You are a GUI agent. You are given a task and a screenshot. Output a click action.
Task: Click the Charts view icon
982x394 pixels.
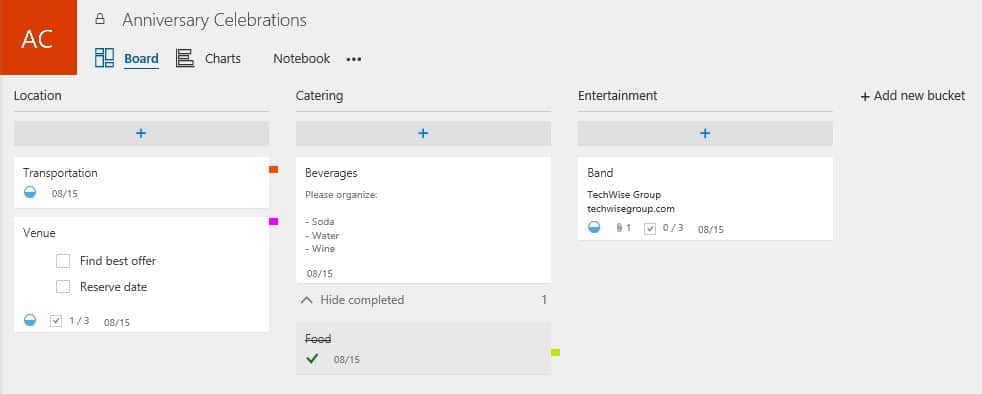(185, 58)
